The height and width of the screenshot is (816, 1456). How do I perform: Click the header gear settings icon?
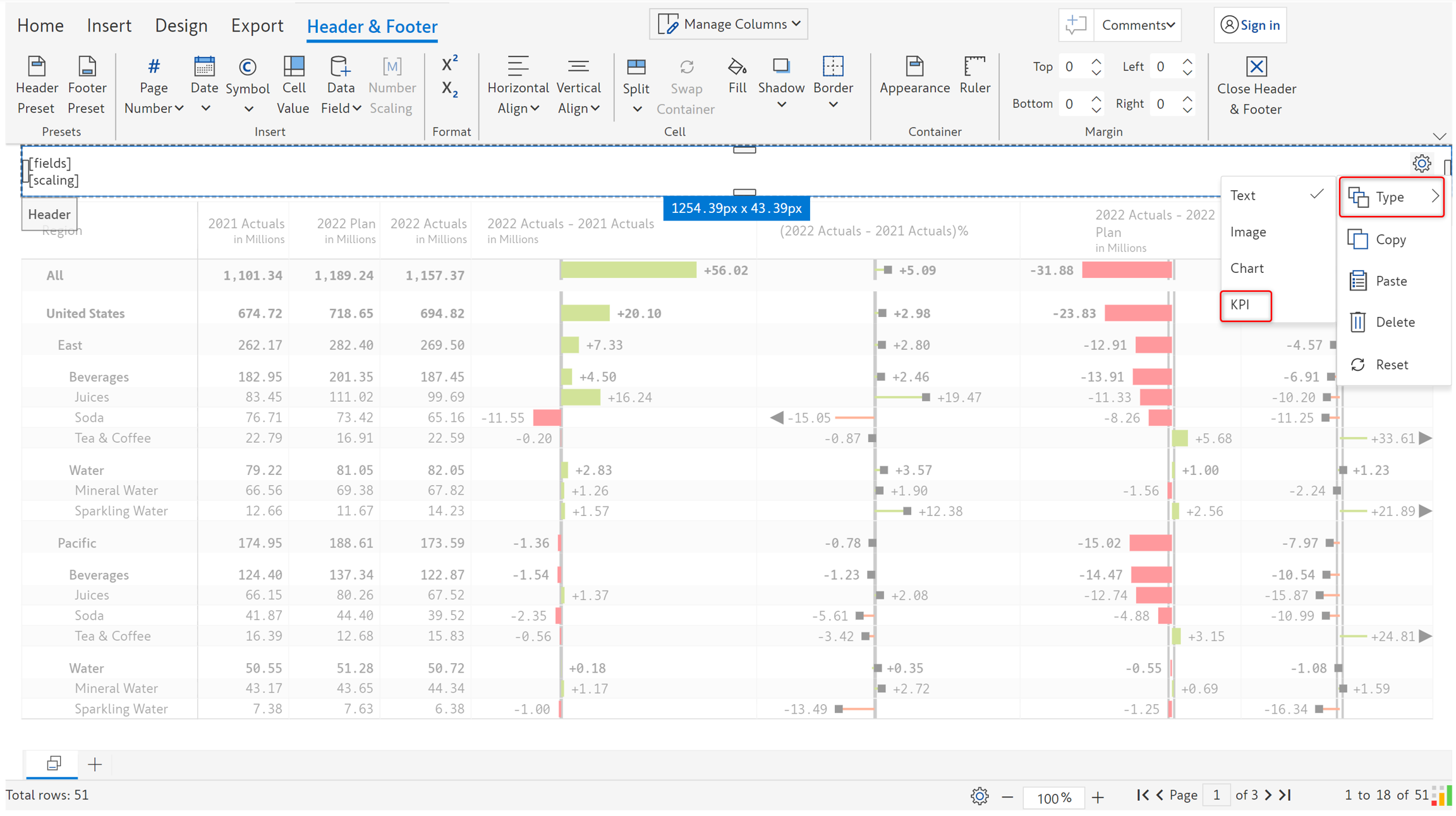(x=1421, y=164)
